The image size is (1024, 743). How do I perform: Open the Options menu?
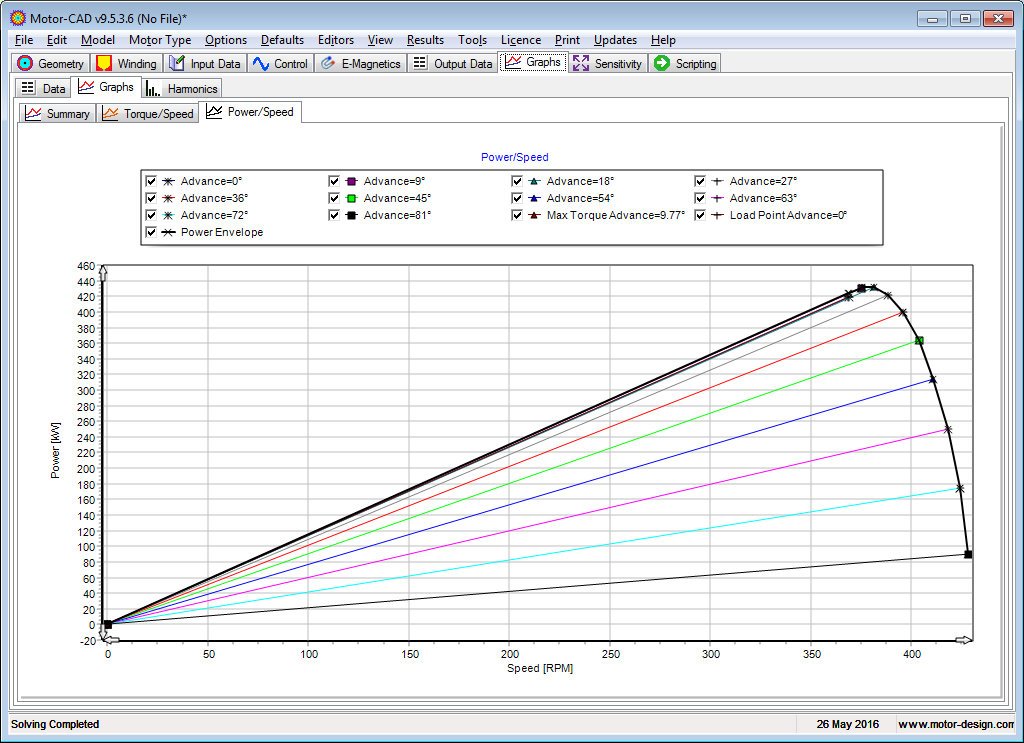226,40
